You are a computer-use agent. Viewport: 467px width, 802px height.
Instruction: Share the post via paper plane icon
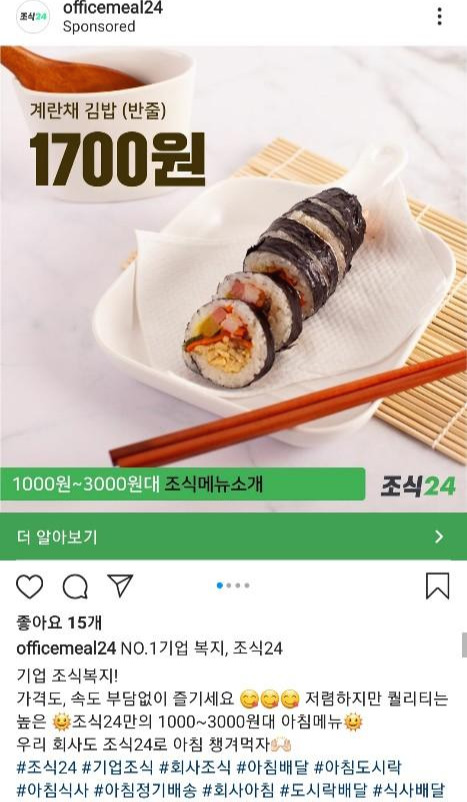pyautogui.click(x=121, y=585)
